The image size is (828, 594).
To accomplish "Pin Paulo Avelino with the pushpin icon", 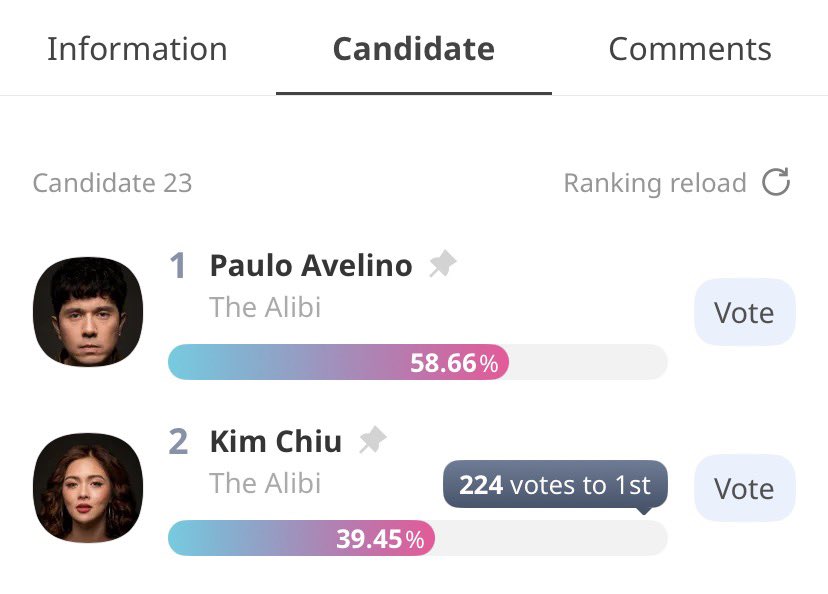I will click(443, 263).
